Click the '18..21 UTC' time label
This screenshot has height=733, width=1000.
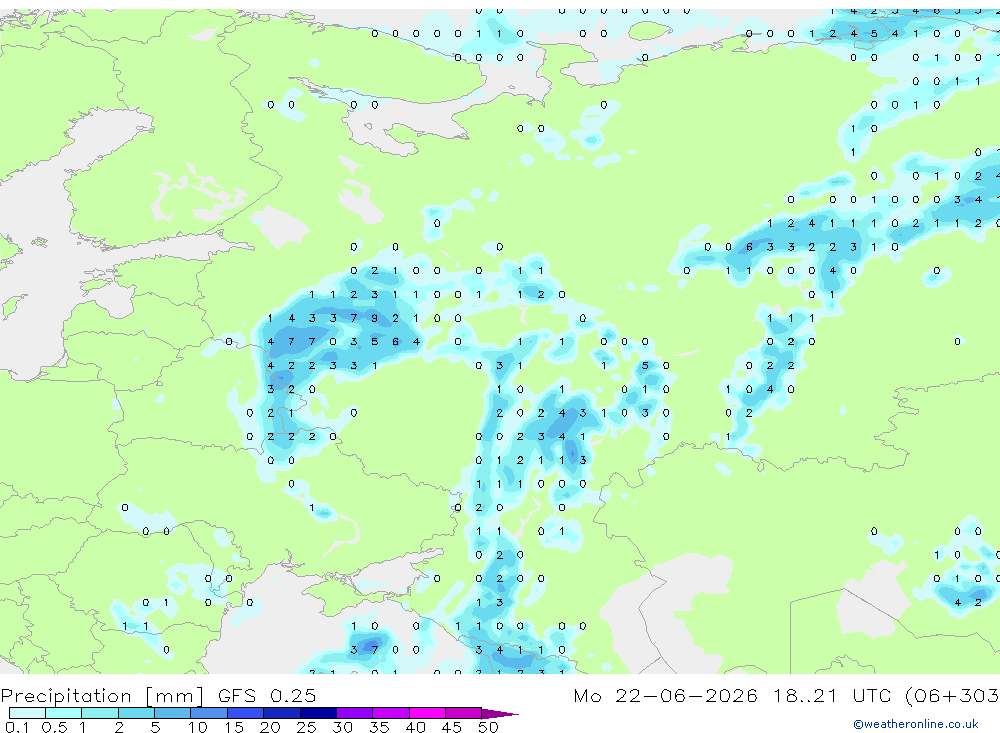point(832,696)
